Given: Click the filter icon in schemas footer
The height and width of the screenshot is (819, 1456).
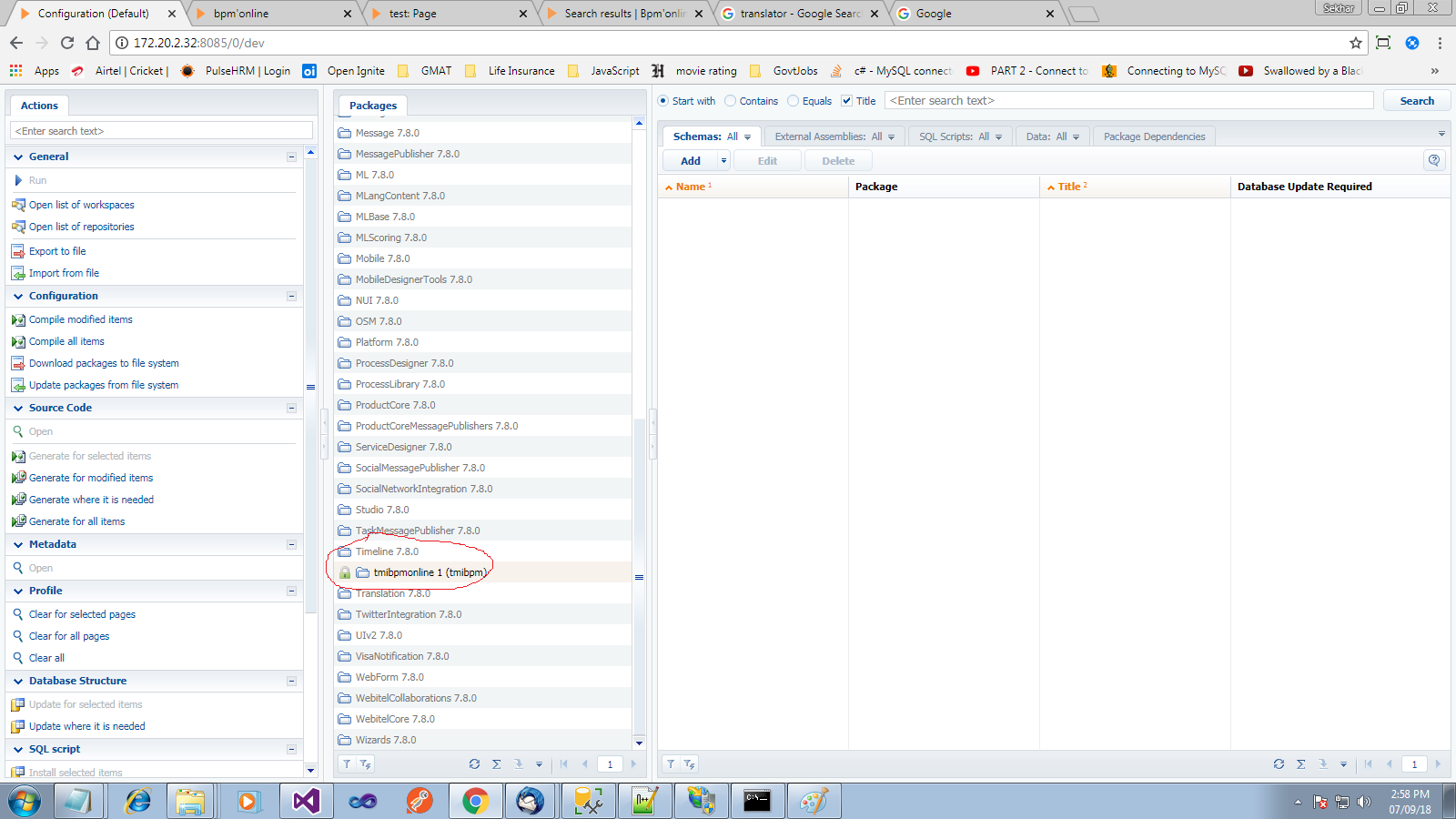Looking at the screenshot, I should coord(671,764).
